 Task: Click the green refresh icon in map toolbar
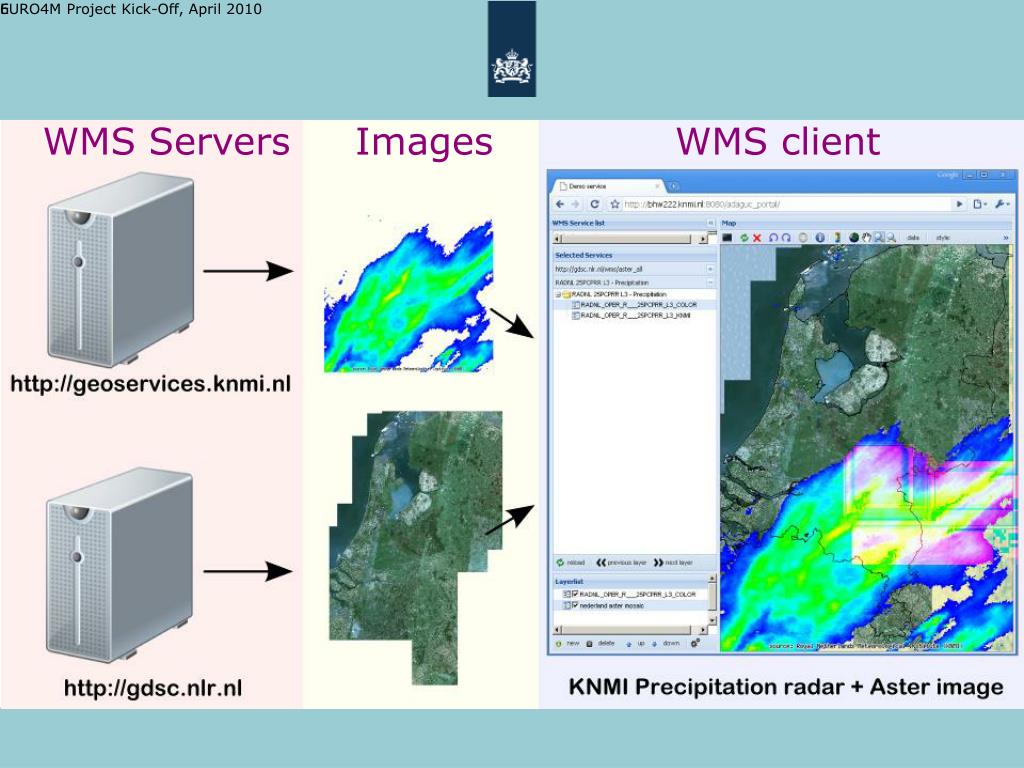744,238
